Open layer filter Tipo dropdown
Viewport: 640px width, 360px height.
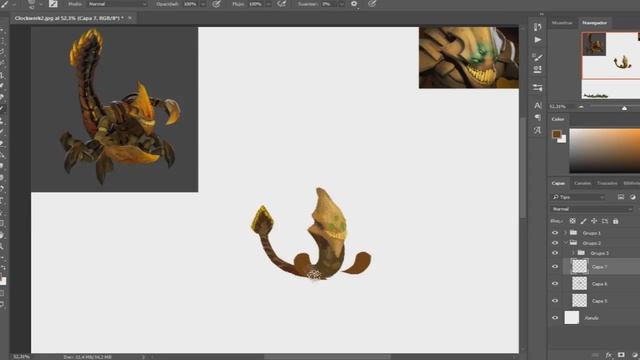coord(578,197)
